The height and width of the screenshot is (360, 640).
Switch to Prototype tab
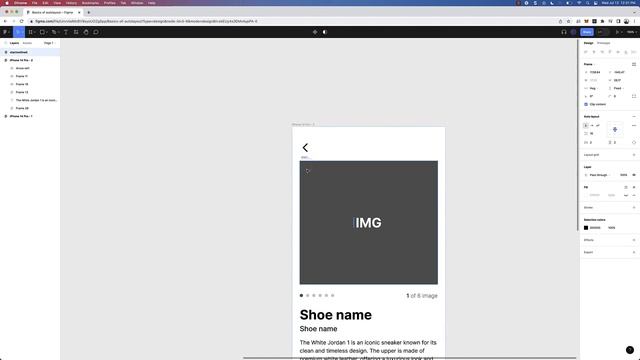pyautogui.click(x=603, y=43)
